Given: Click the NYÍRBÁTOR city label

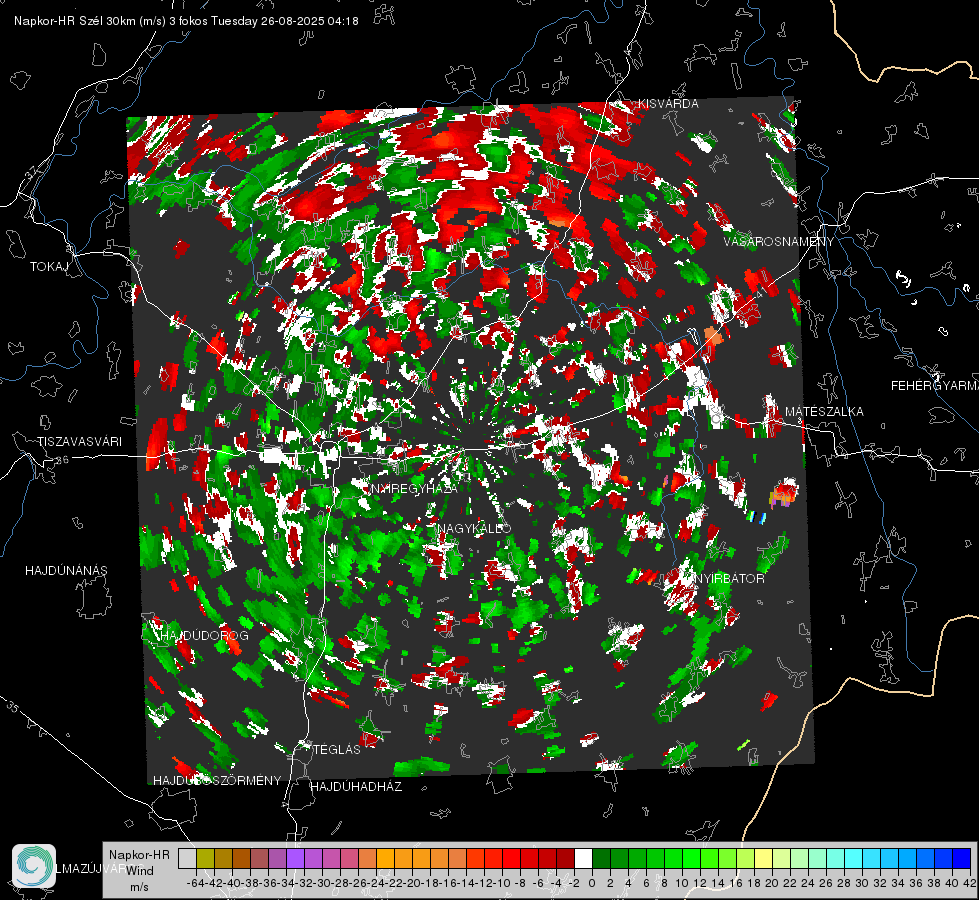Looking at the screenshot, I should tap(729, 578).
